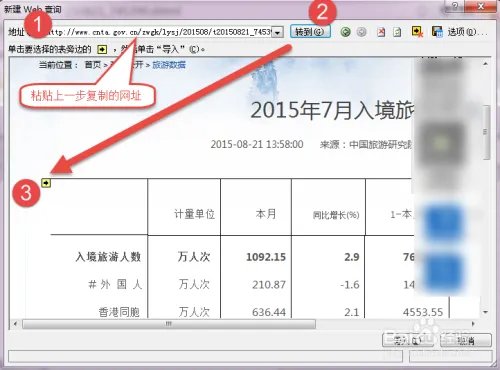Click the 万人次 unit in 入境旅游人数 row

coord(194,257)
